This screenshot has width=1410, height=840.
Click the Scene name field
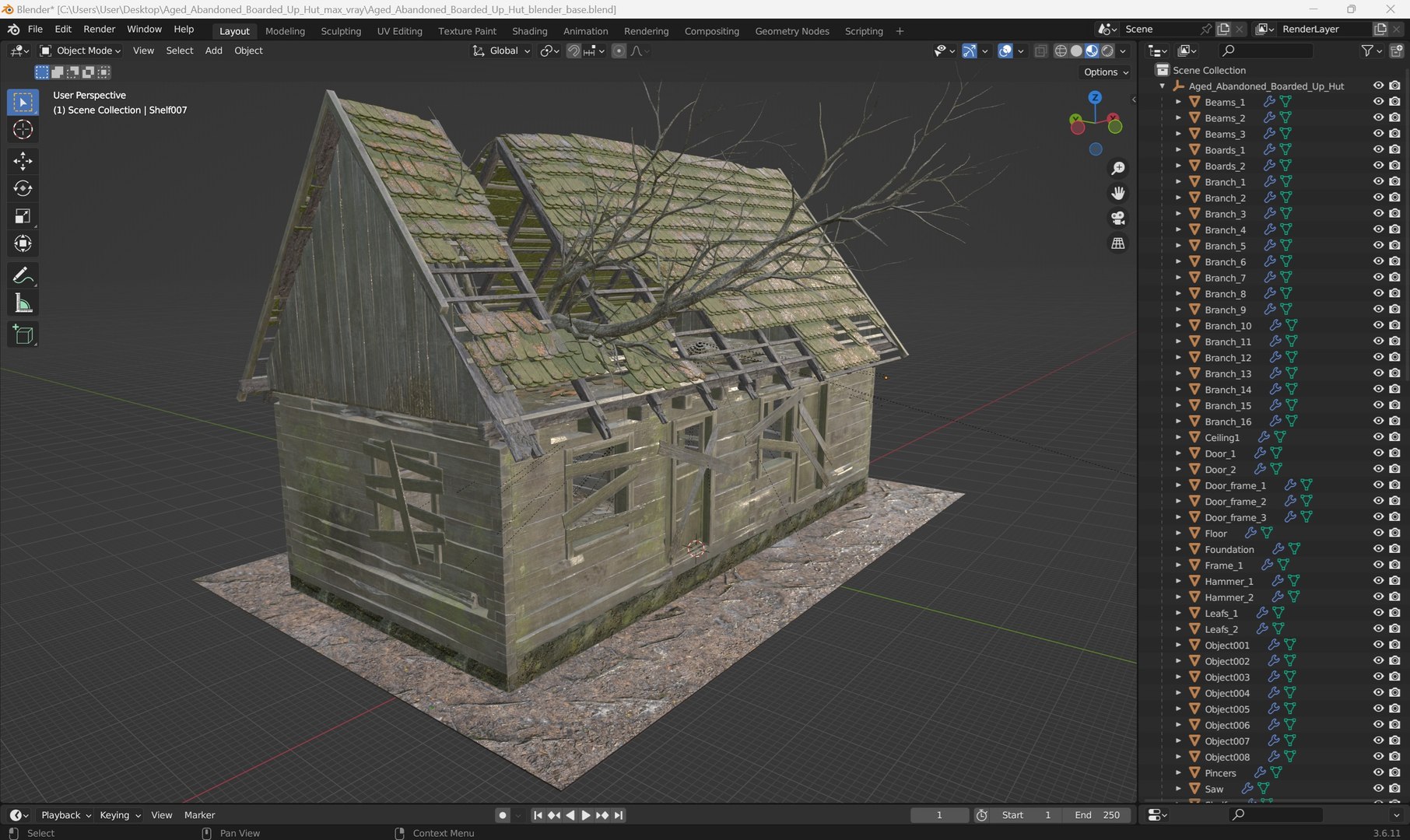coord(1159,29)
